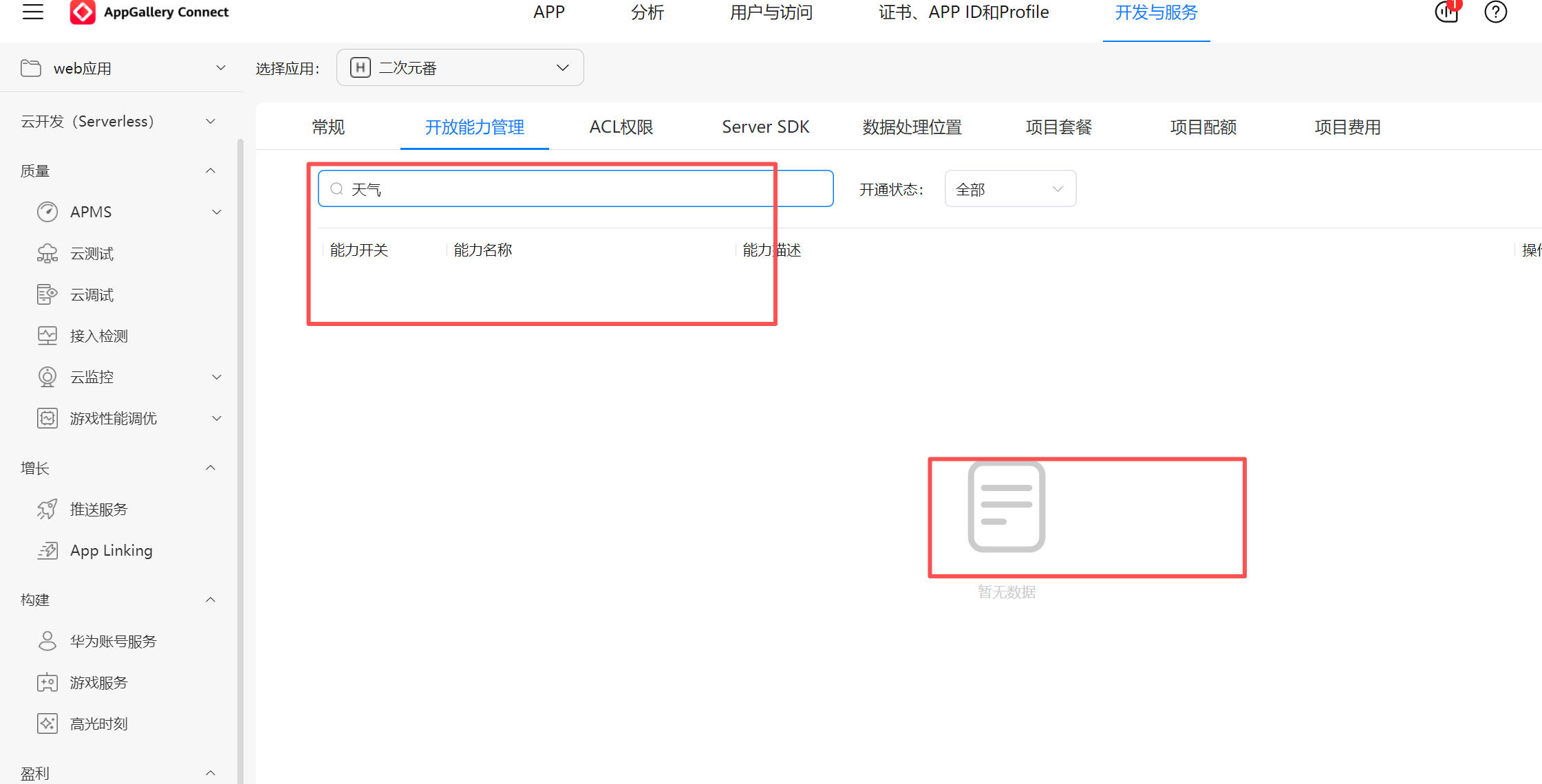Click the 华为账号服务 person icon
1542x784 pixels.
(x=47, y=641)
